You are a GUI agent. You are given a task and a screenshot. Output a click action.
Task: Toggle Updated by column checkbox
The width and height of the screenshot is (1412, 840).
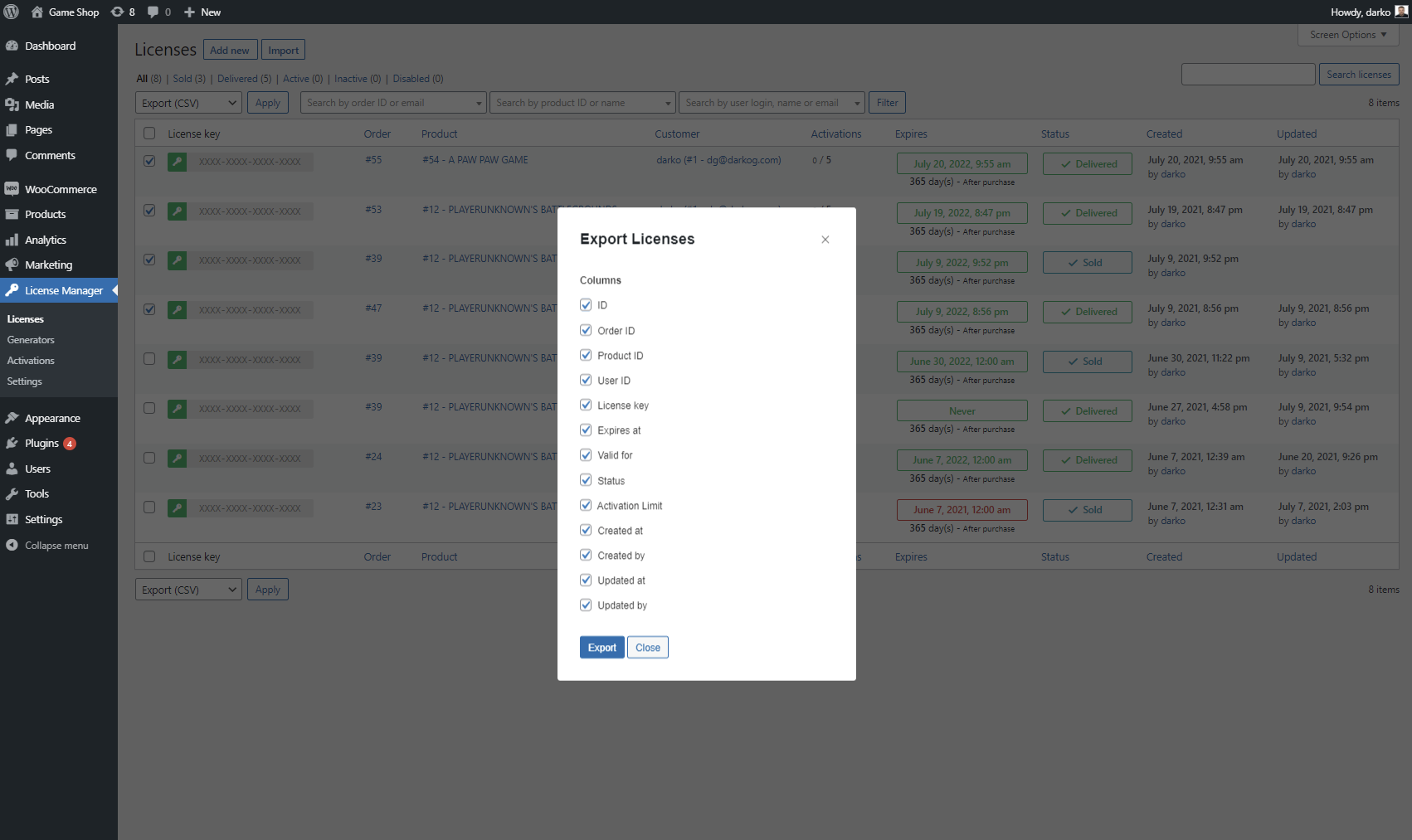(x=586, y=605)
